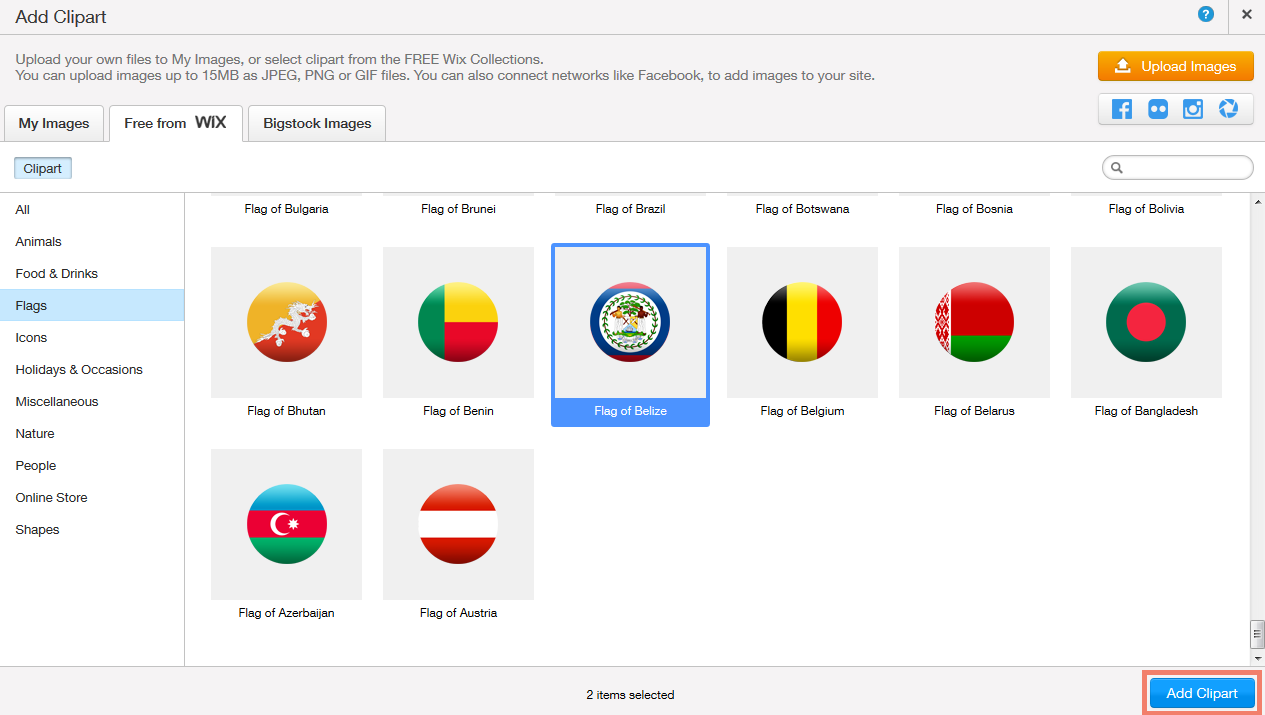Open the Bigstock Images tab
1265x715 pixels.
(x=317, y=124)
